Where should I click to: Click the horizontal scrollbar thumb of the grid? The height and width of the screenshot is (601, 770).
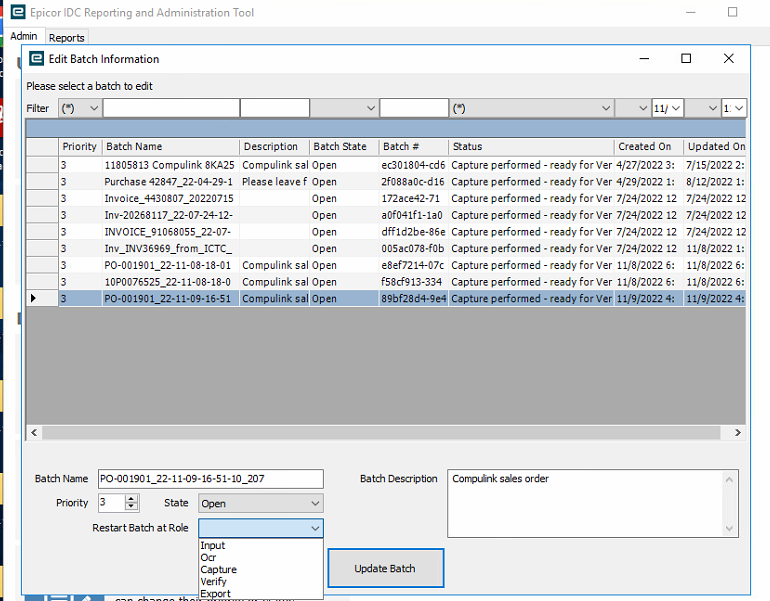point(381,433)
